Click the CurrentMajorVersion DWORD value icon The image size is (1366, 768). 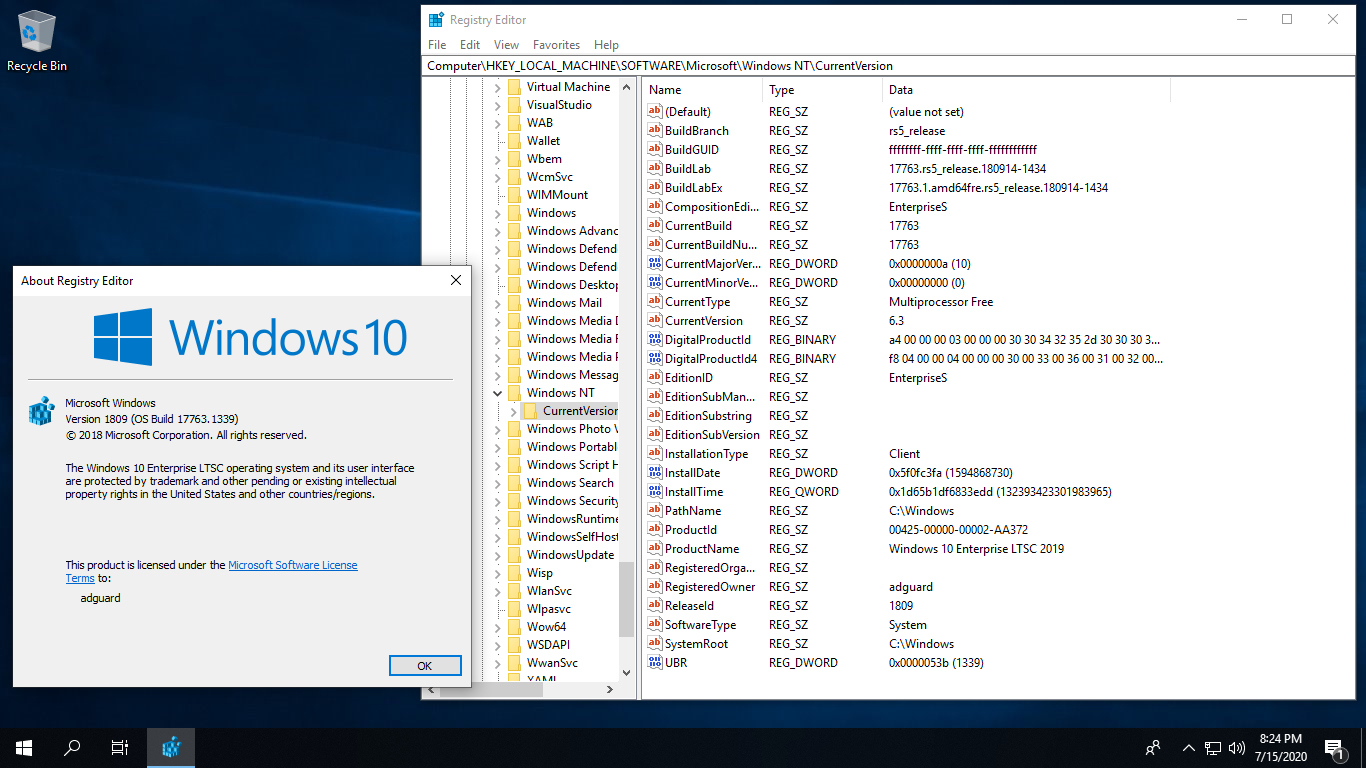click(655, 264)
